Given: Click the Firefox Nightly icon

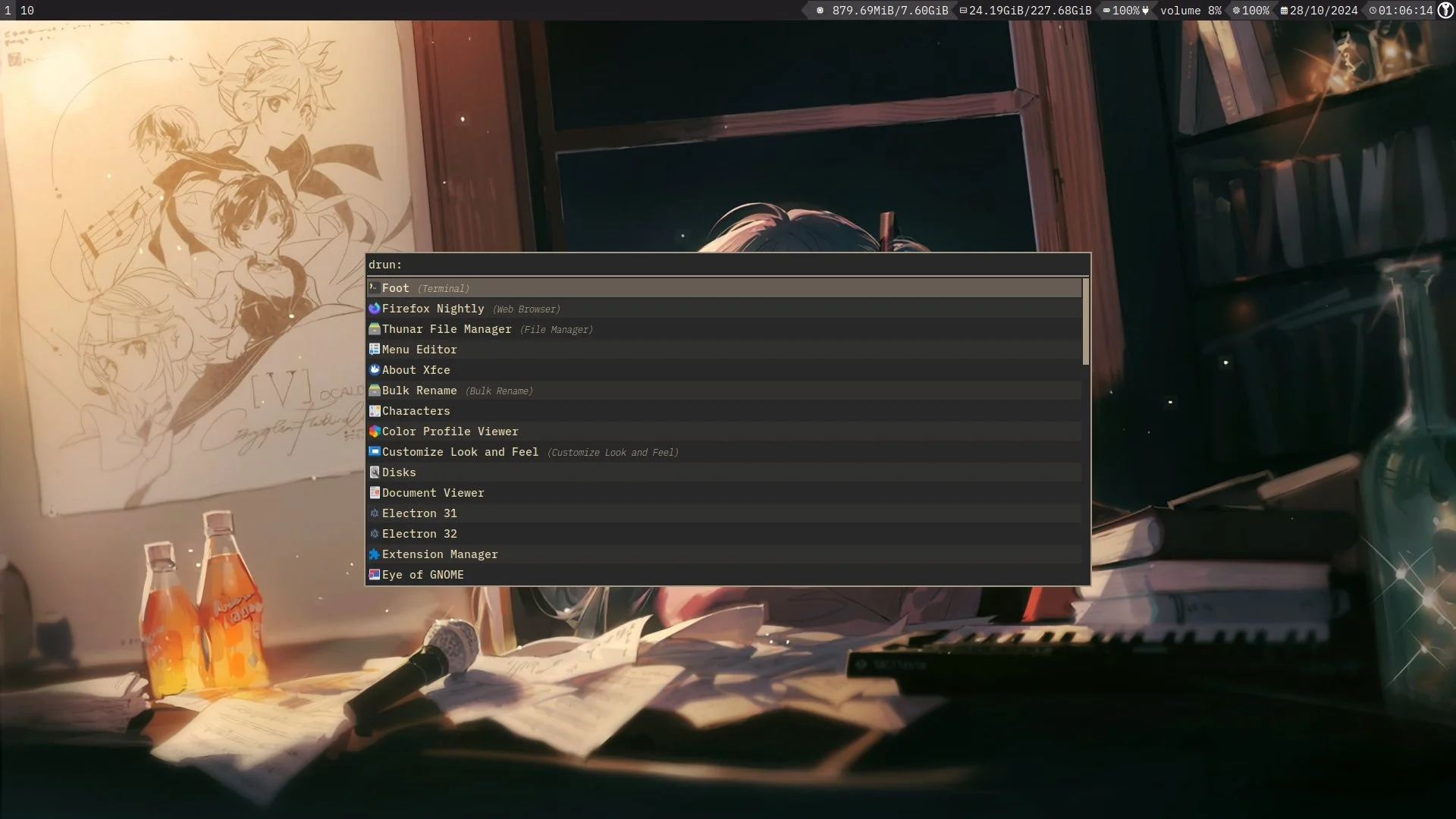Looking at the screenshot, I should coord(374,309).
